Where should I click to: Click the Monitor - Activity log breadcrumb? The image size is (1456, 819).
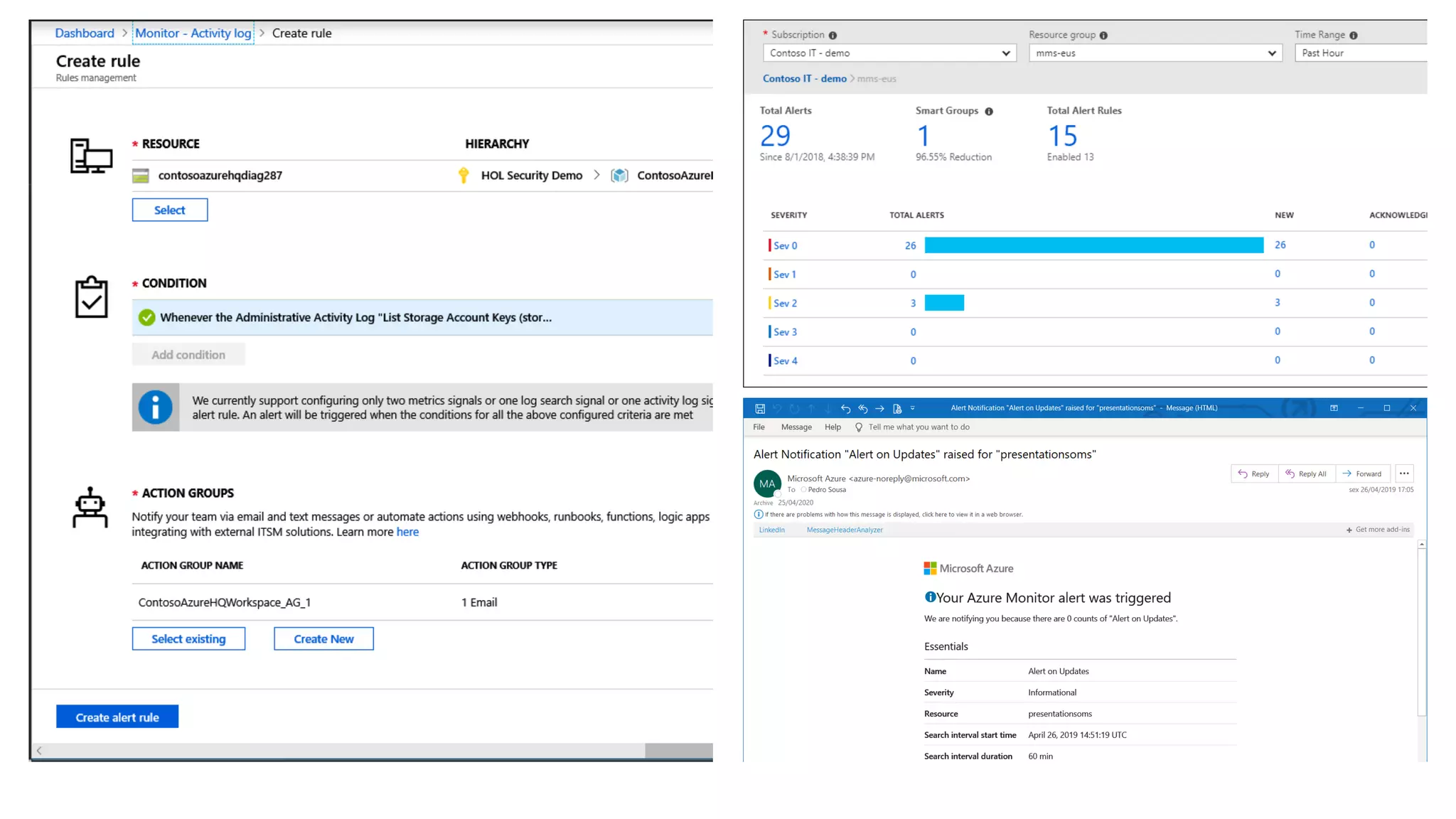coord(193,33)
